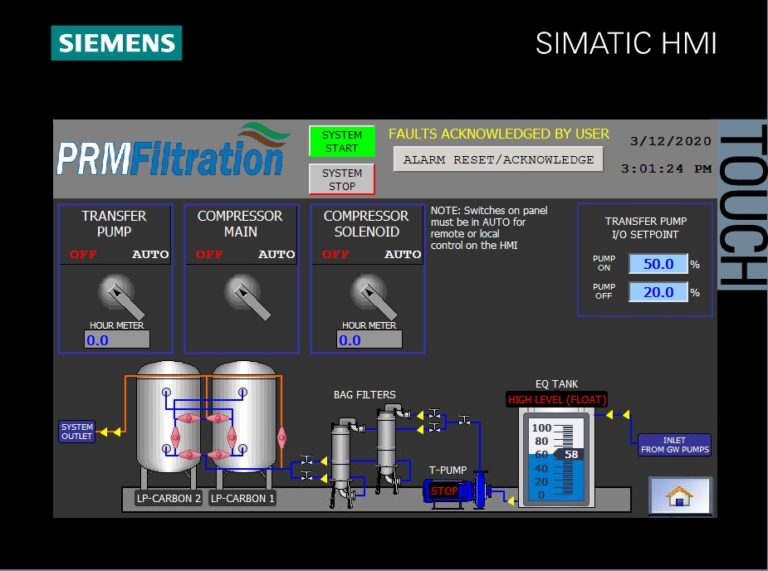Click the T-PUMP pump icon
This screenshot has height=571, width=768.
(457, 490)
